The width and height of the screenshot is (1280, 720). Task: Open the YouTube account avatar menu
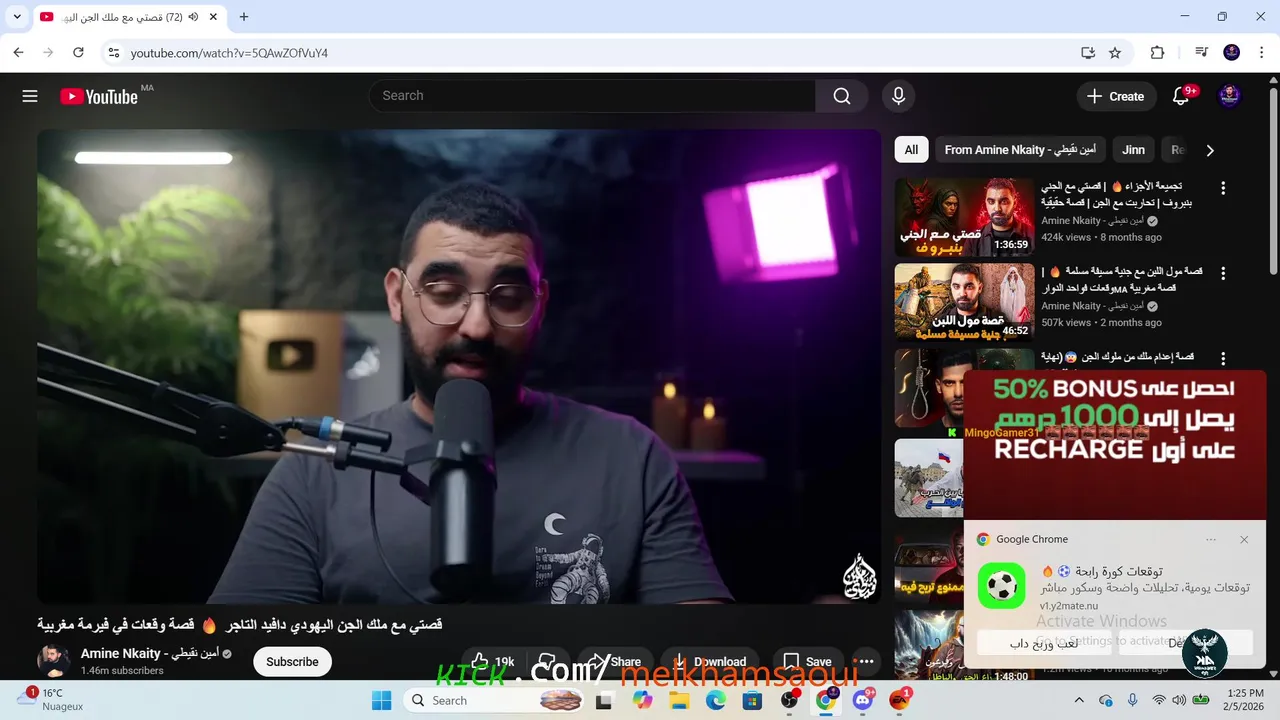coord(1230,96)
